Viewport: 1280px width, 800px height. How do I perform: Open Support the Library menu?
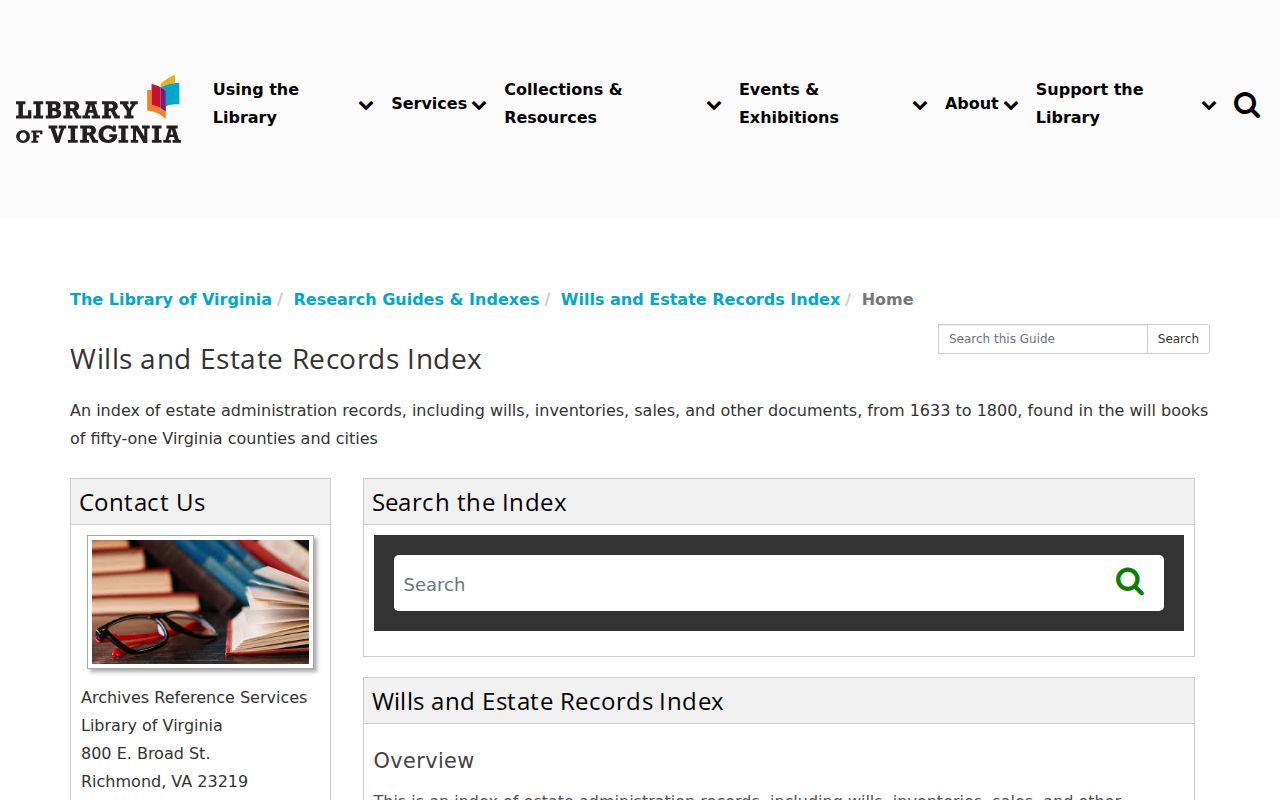coord(1089,103)
